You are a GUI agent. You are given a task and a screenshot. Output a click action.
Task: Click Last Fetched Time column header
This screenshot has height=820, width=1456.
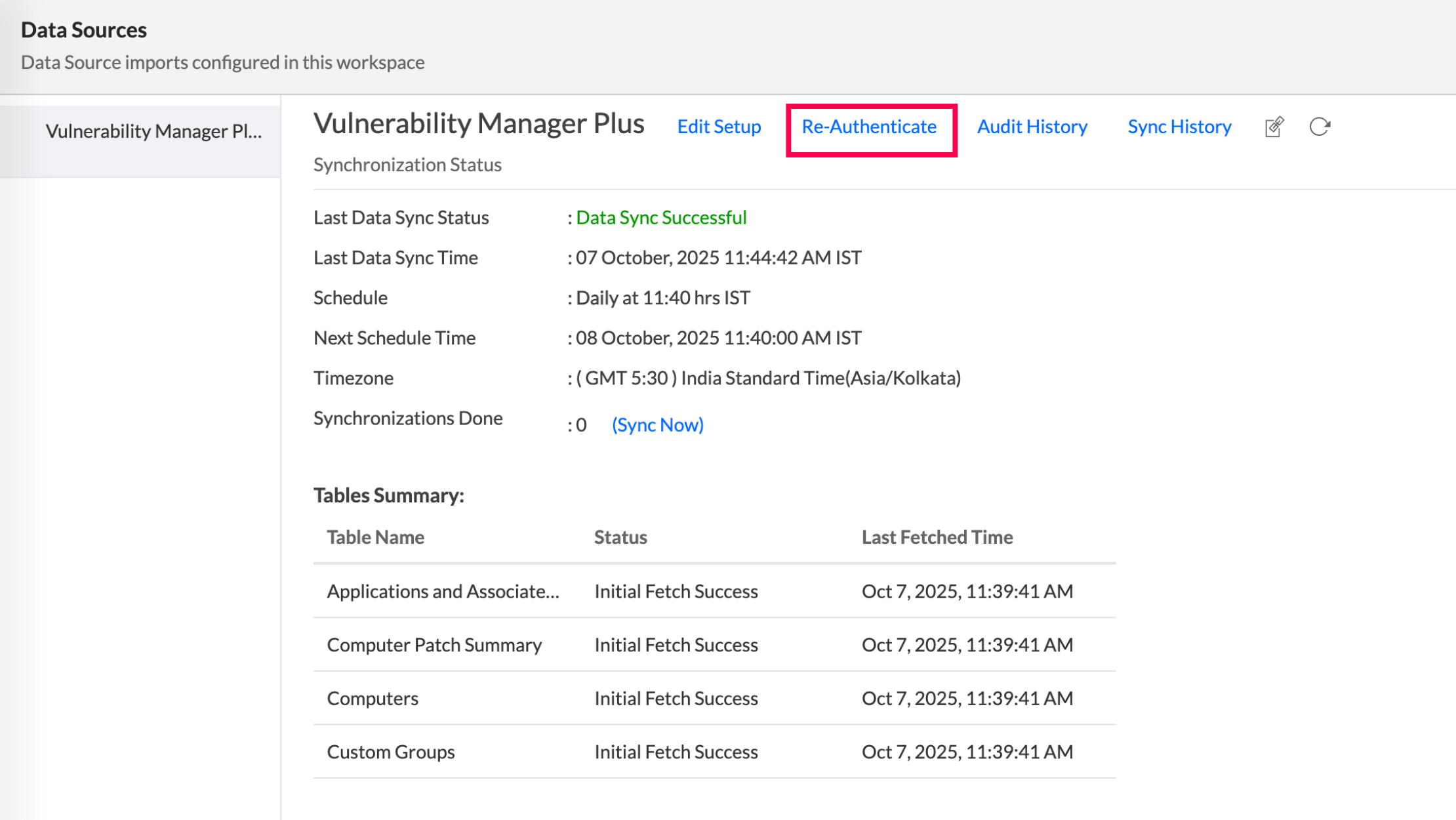point(937,537)
